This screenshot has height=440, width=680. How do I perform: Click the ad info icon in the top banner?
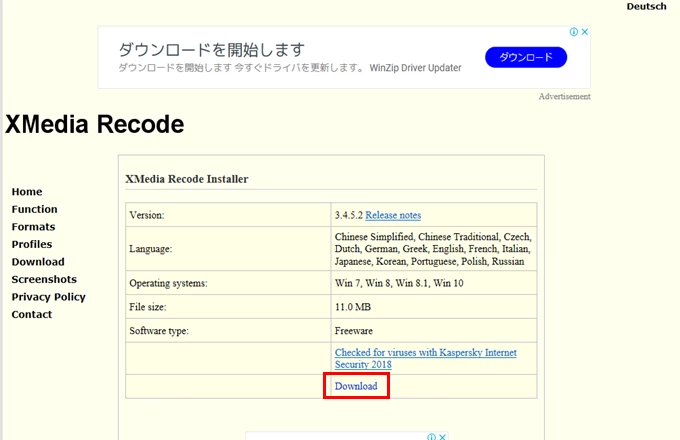(x=574, y=32)
